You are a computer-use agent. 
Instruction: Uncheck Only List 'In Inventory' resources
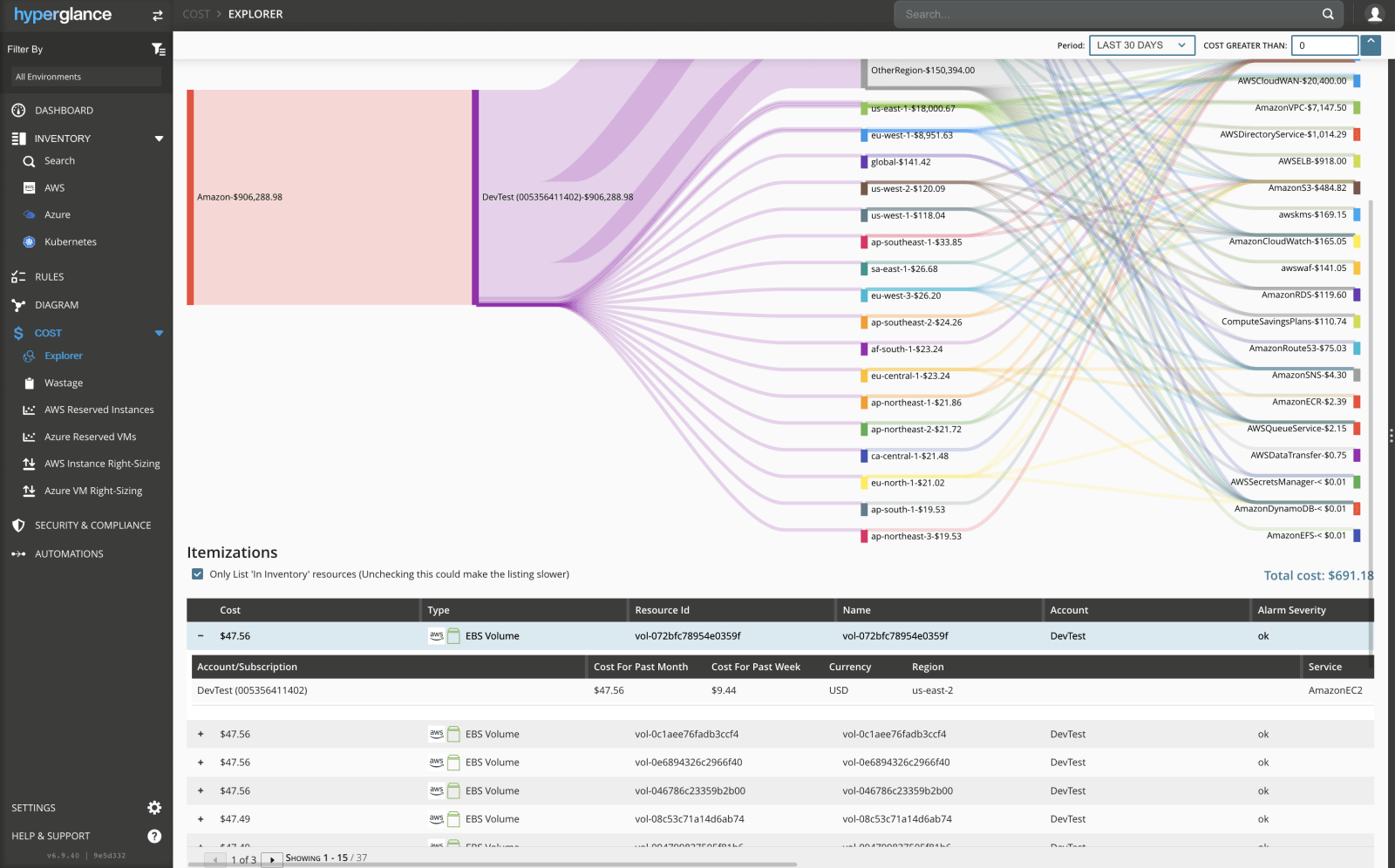click(x=197, y=573)
